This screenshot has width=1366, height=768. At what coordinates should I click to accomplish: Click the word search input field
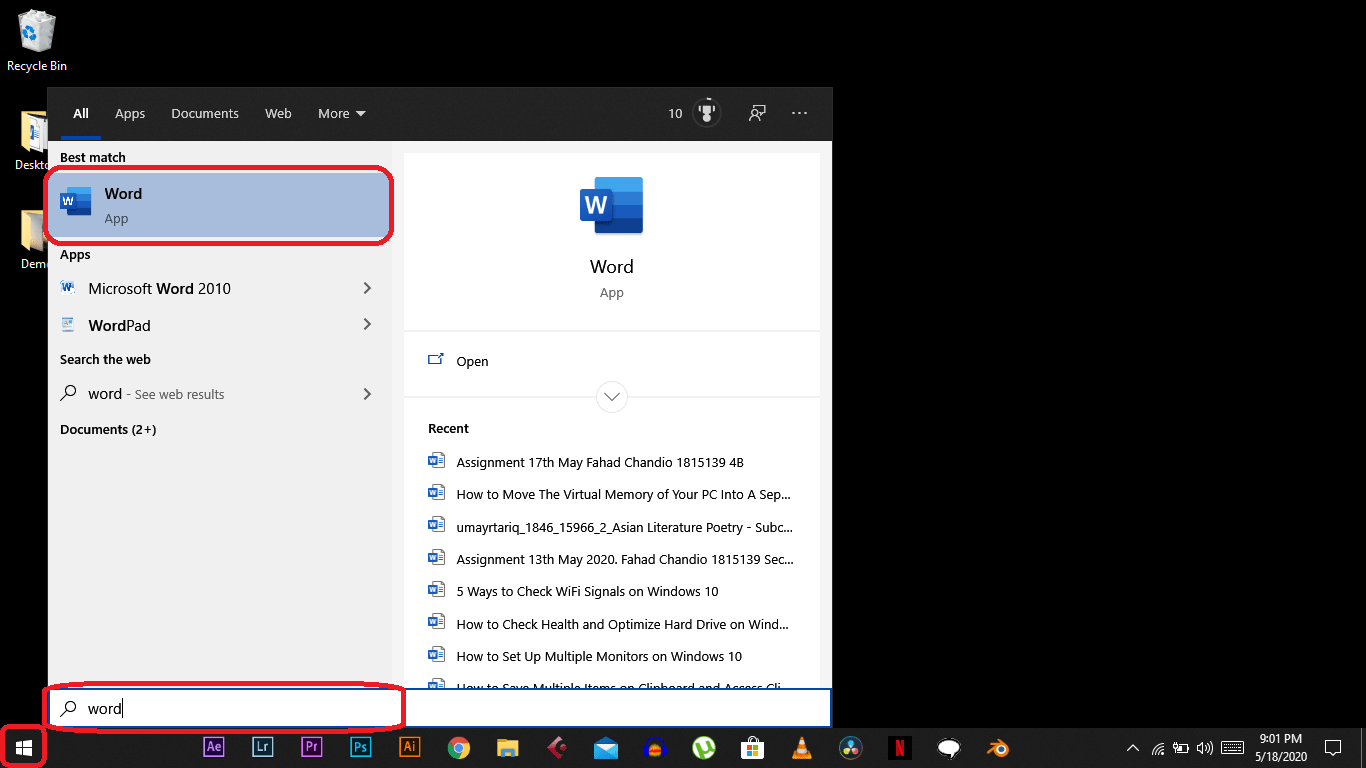click(x=224, y=708)
